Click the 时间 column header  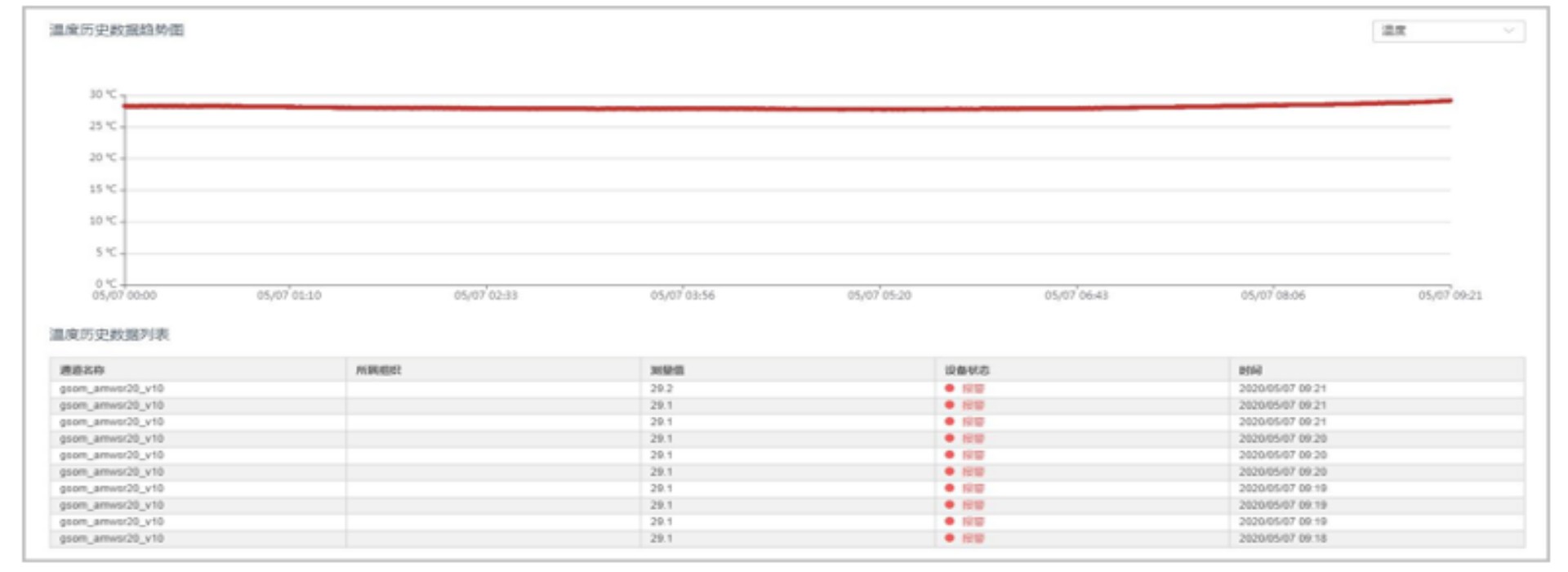(1250, 370)
